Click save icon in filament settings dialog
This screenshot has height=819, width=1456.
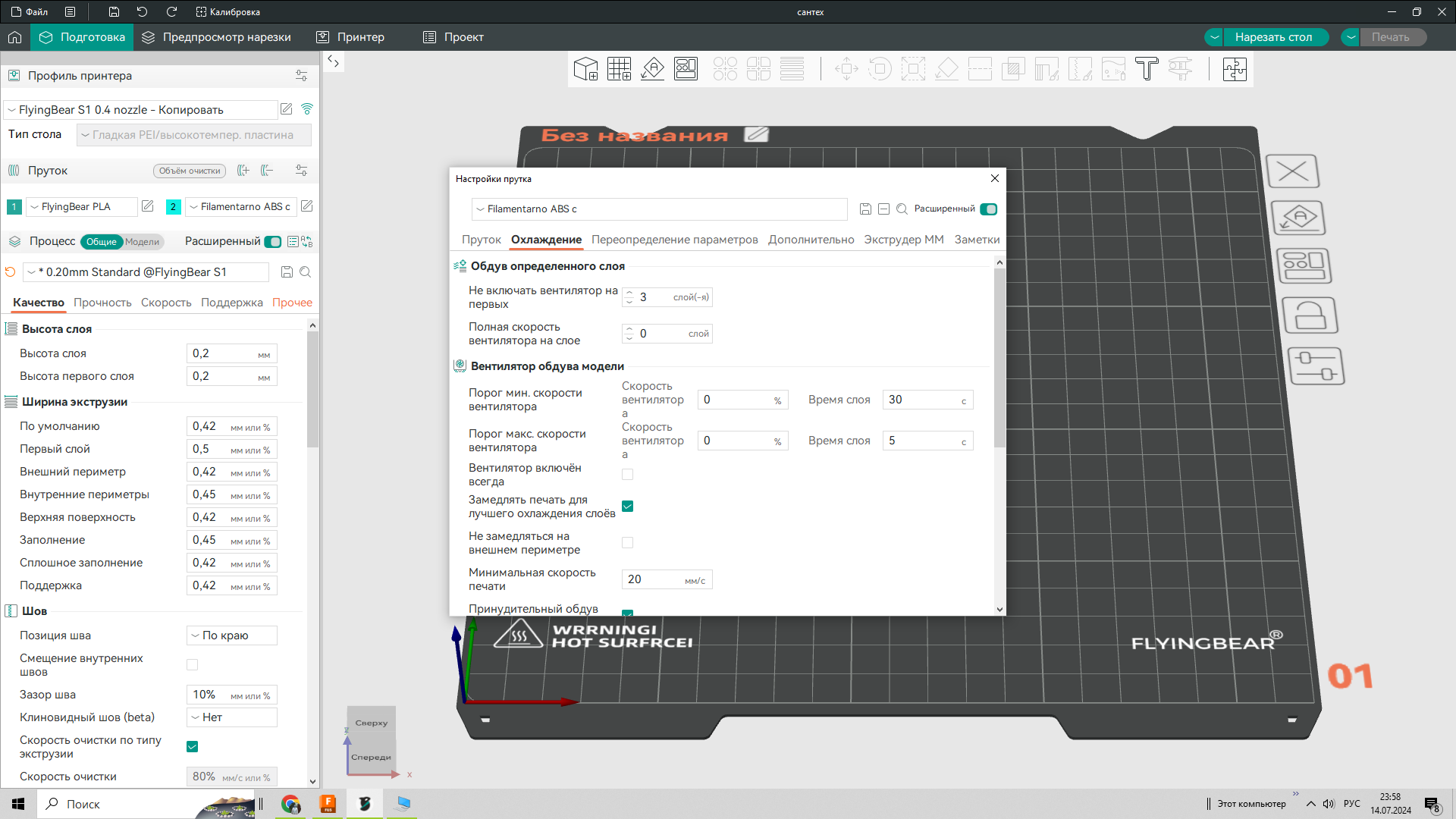pos(865,209)
